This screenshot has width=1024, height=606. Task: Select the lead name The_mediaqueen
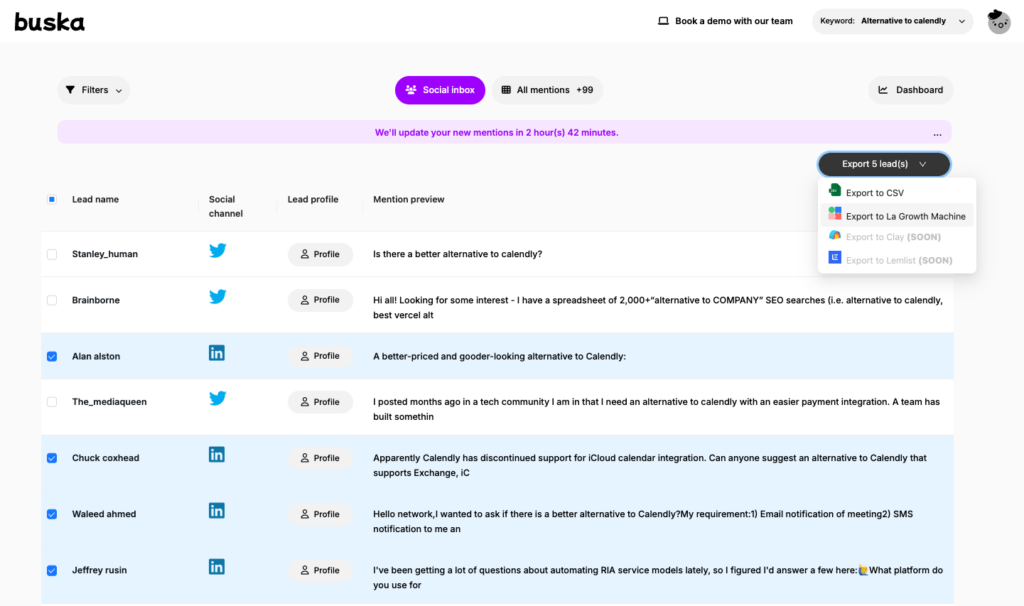[x=110, y=402]
